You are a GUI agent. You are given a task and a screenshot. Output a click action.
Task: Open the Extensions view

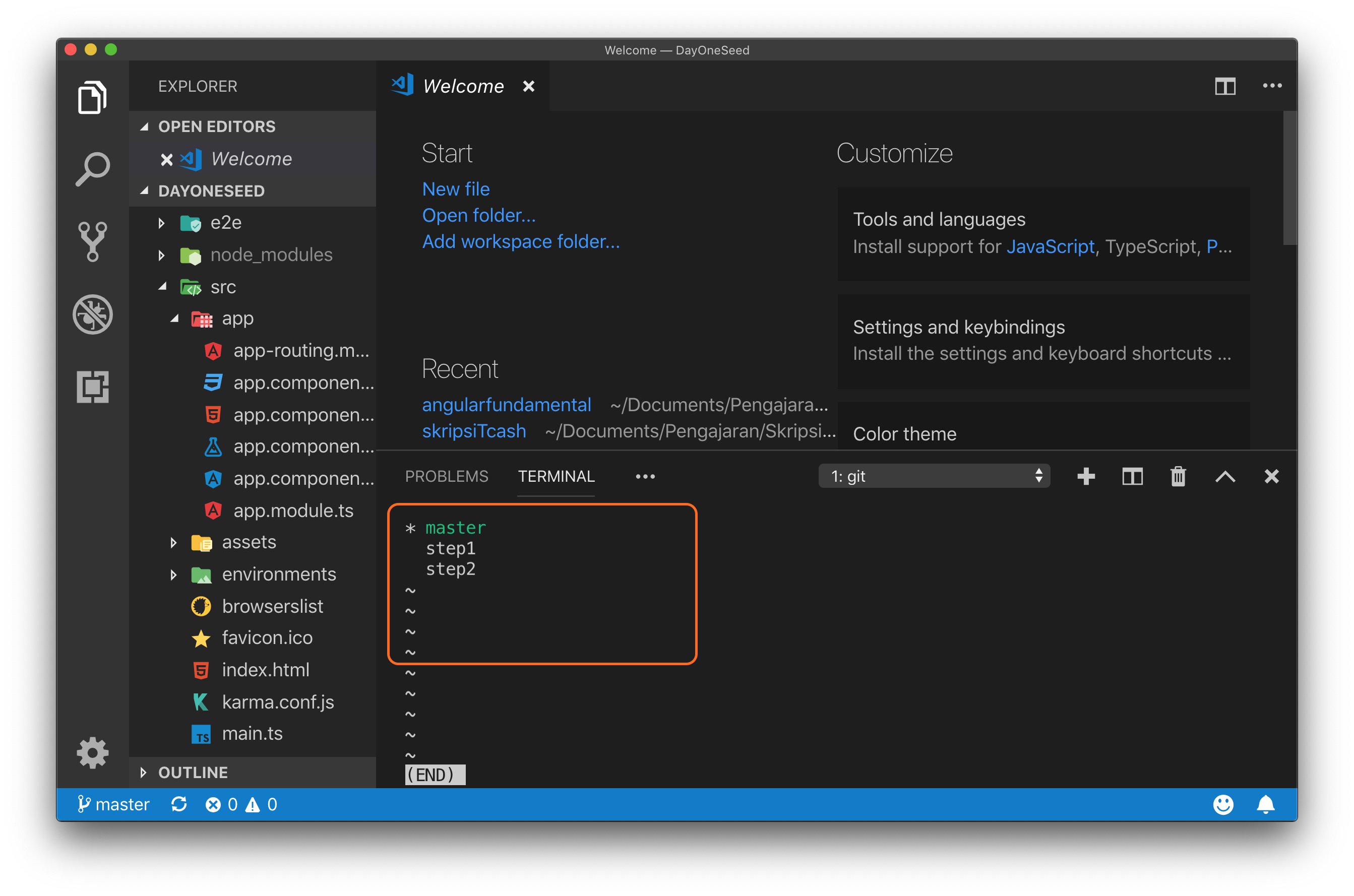[x=92, y=387]
